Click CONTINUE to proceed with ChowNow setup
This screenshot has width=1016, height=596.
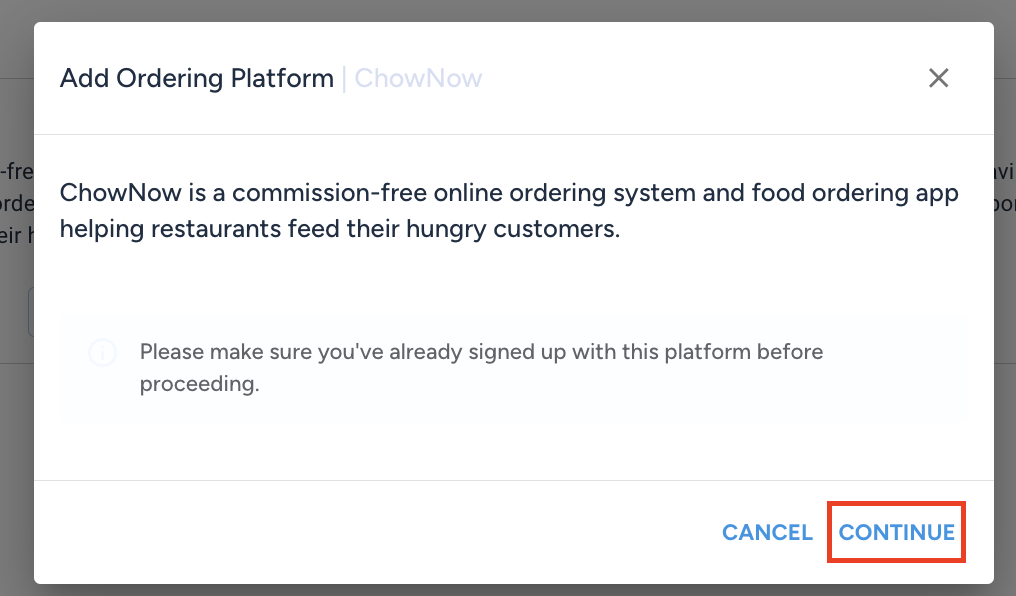(895, 532)
